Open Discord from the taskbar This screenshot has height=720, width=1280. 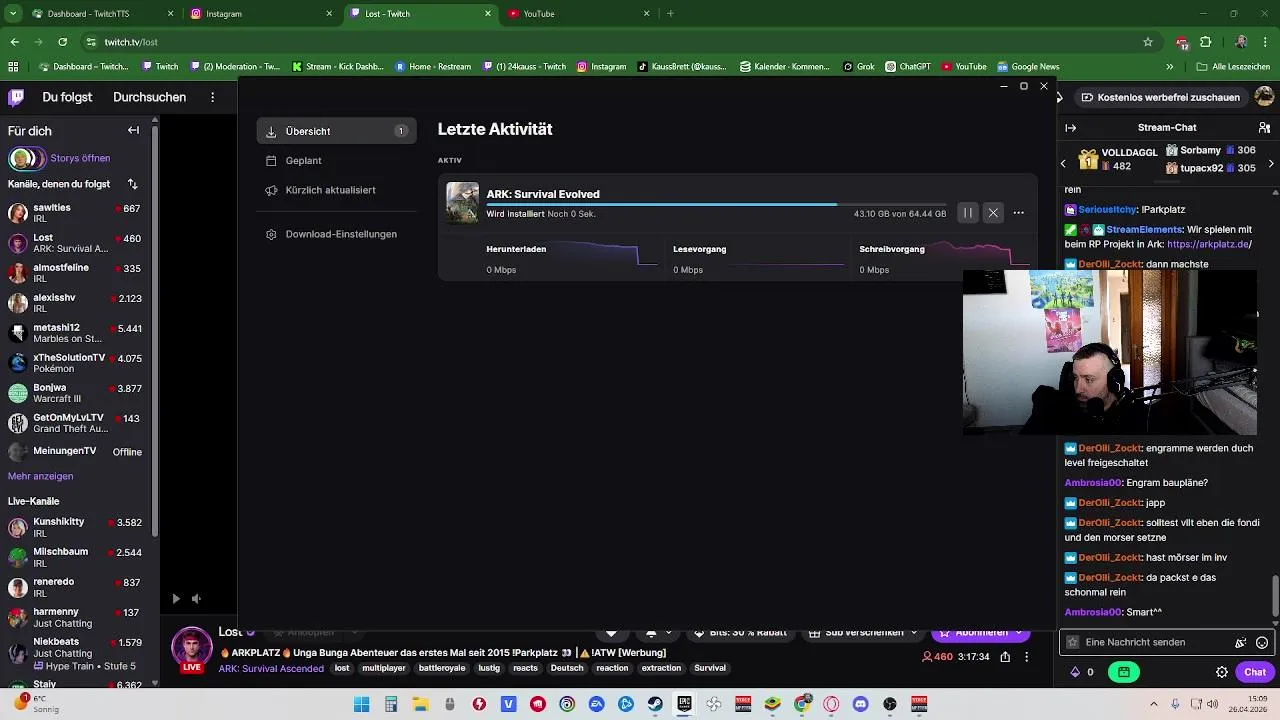pos(861,704)
